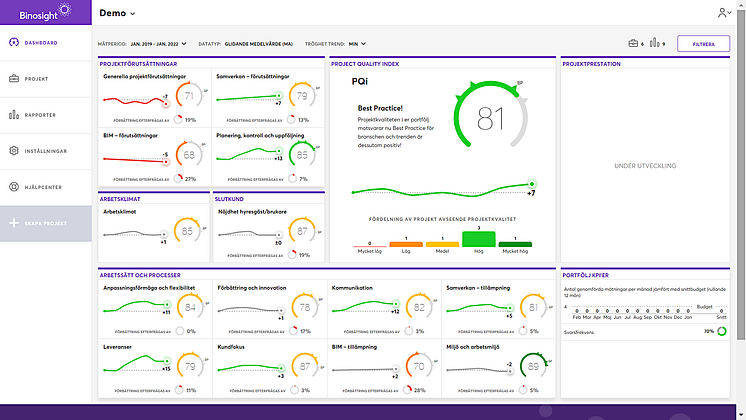Click the BIM – tillämpning 28% improvement ring
The image size is (746, 420).
pyautogui.click(x=408, y=390)
